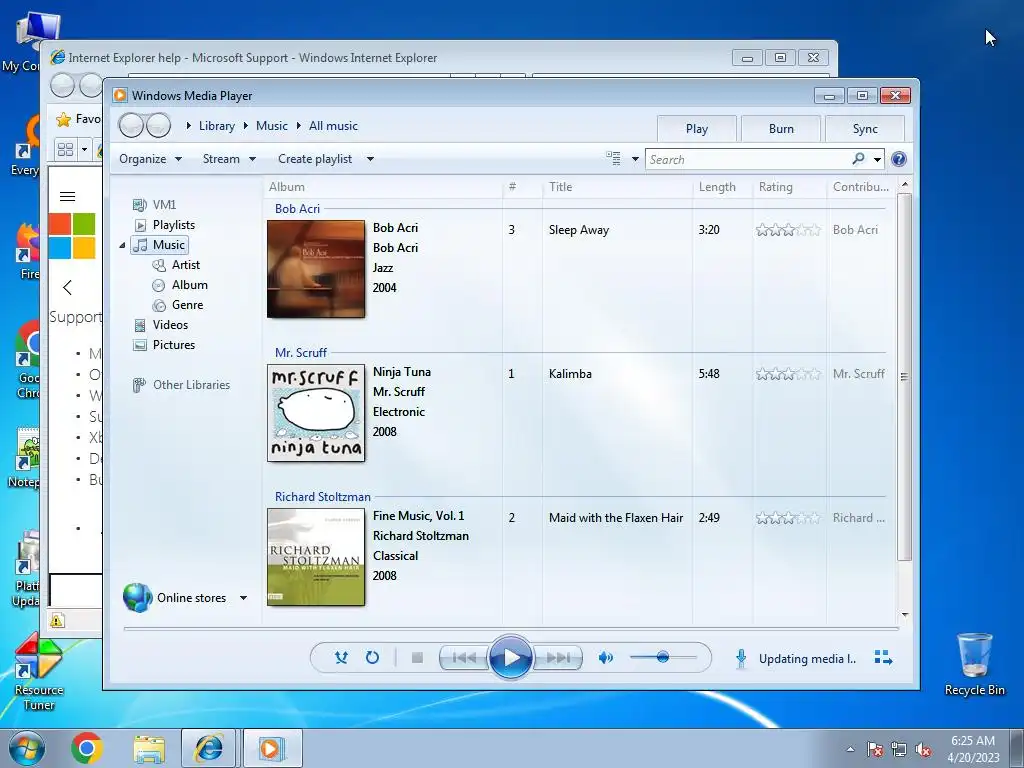This screenshot has height=768, width=1024.
Task: Switch to Now Playing view icon
Action: [883, 658]
